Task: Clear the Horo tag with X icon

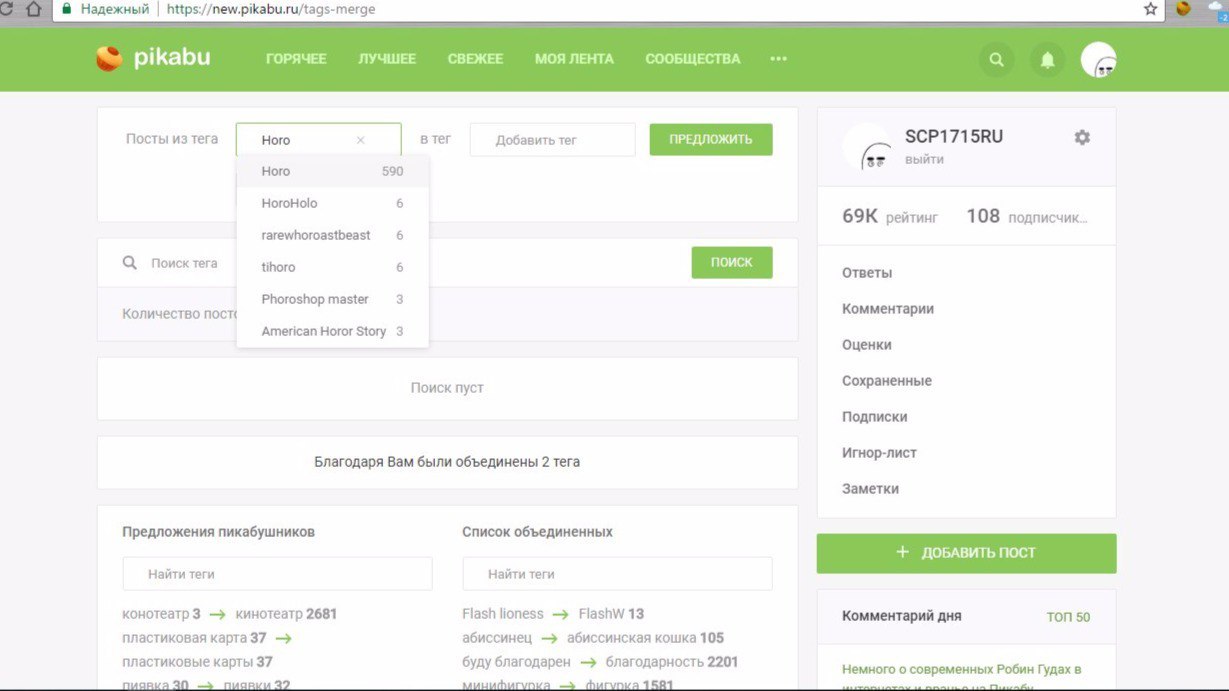Action: pyautogui.click(x=361, y=141)
